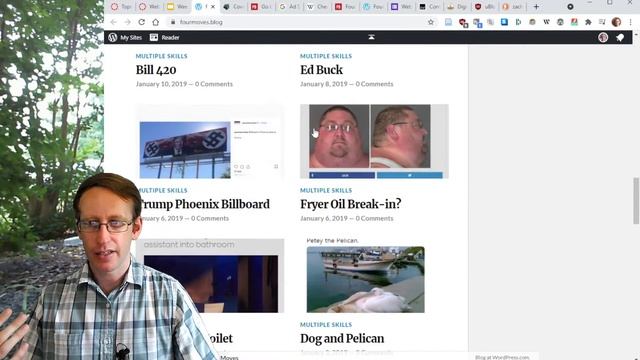Open the 'Fryer Oil Break-in?' post
This screenshot has height=360, width=640.
click(x=351, y=204)
